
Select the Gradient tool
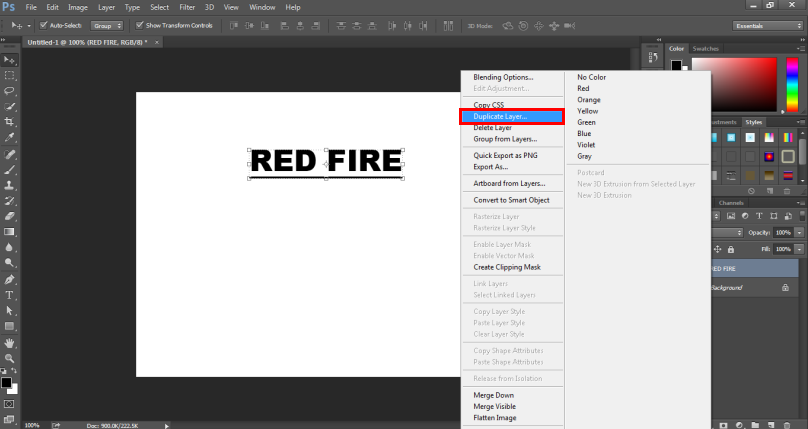(9, 232)
